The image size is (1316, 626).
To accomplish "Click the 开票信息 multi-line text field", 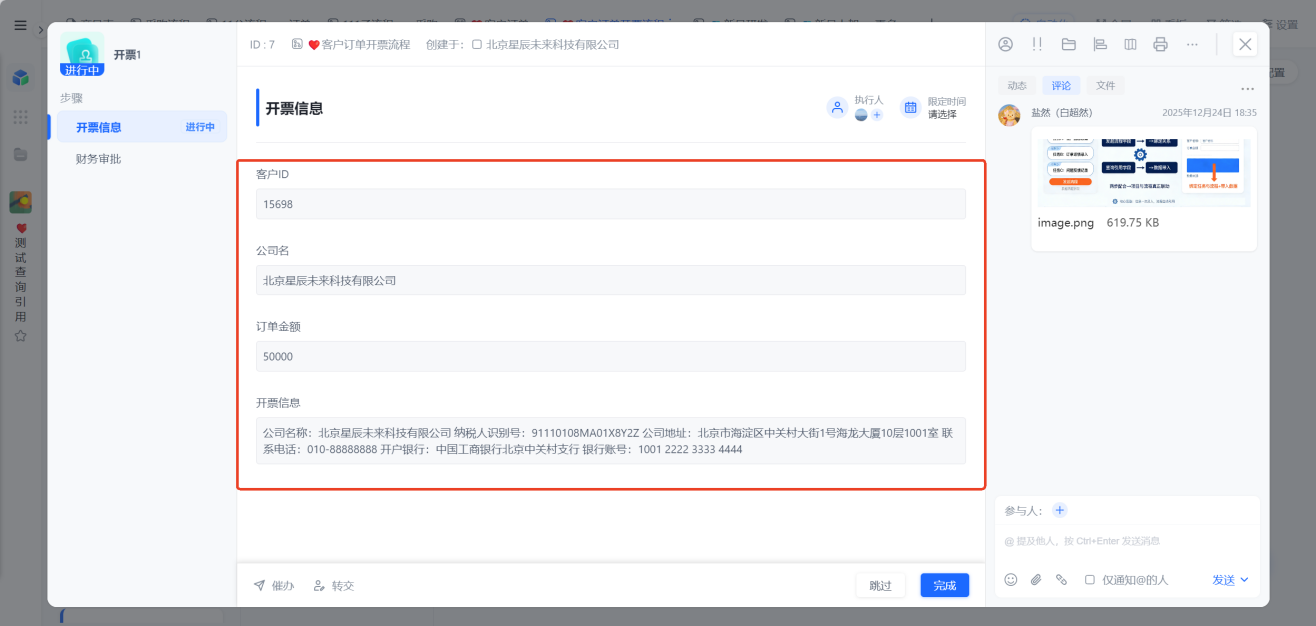I will tap(611, 441).
